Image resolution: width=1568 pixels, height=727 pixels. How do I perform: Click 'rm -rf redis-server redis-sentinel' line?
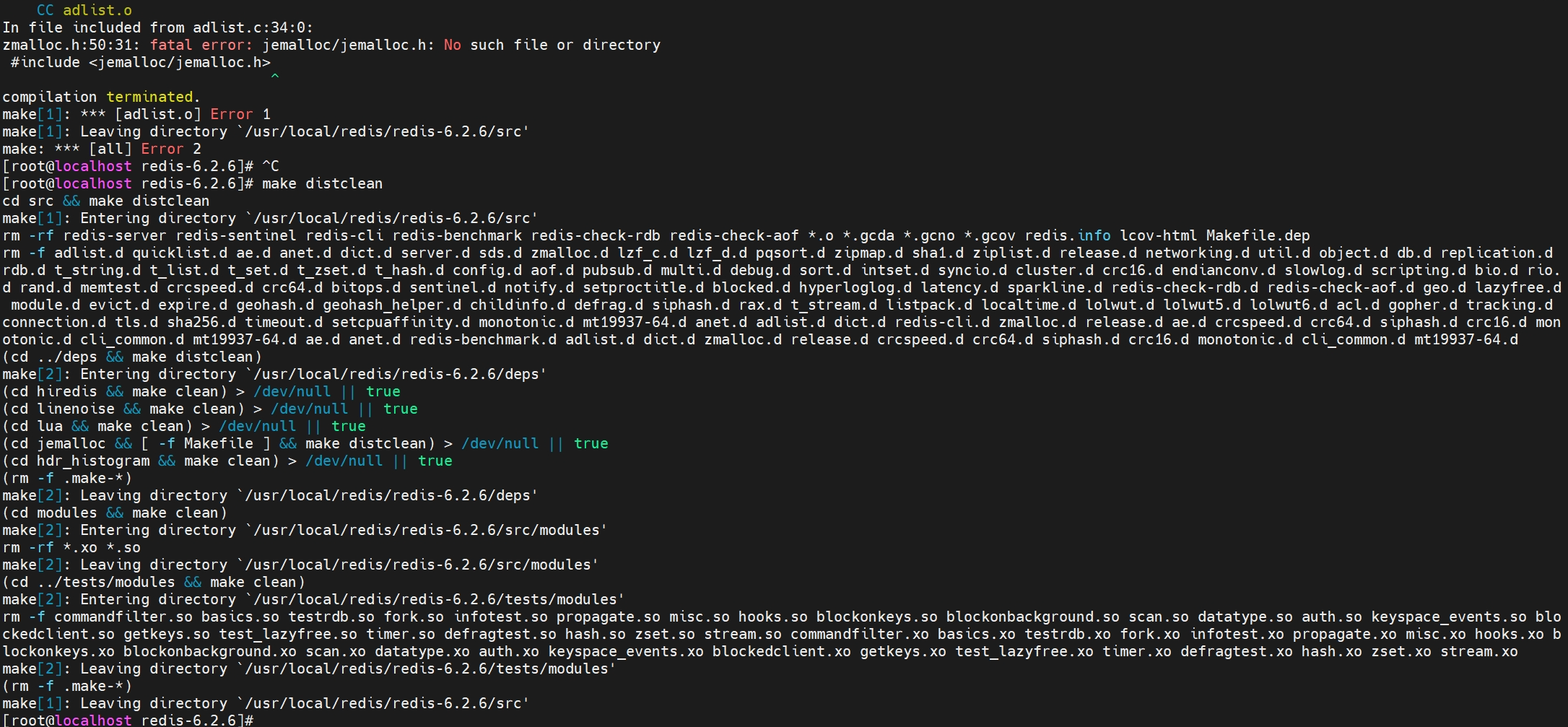point(656,235)
